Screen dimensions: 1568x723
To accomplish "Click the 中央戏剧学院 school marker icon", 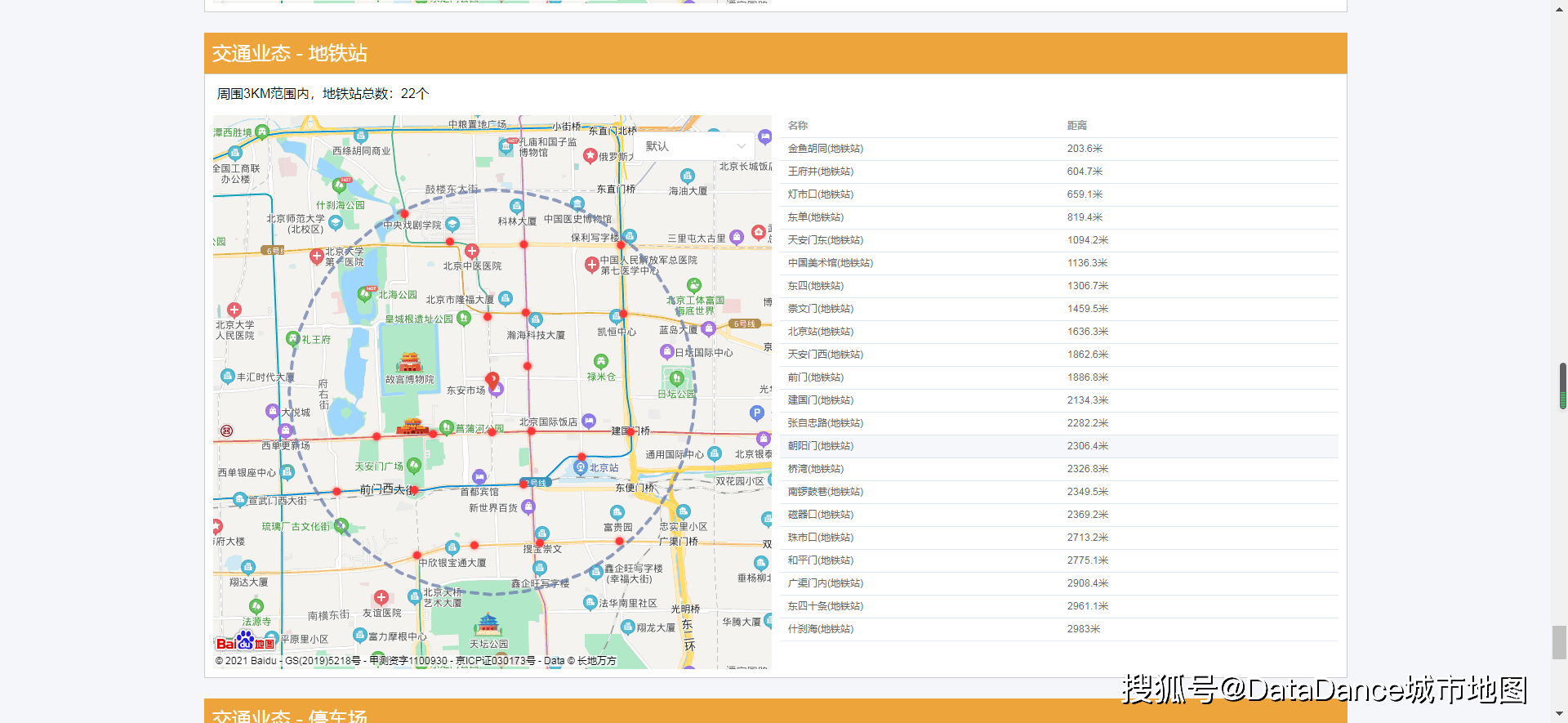I will tap(452, 224).
